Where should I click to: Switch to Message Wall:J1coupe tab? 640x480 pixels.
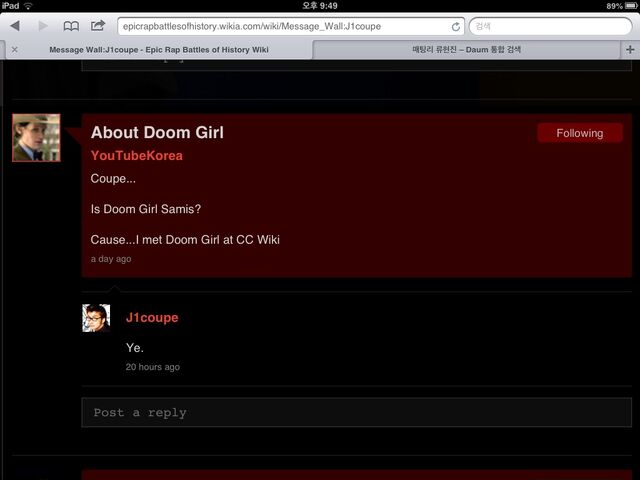(159, 50)
